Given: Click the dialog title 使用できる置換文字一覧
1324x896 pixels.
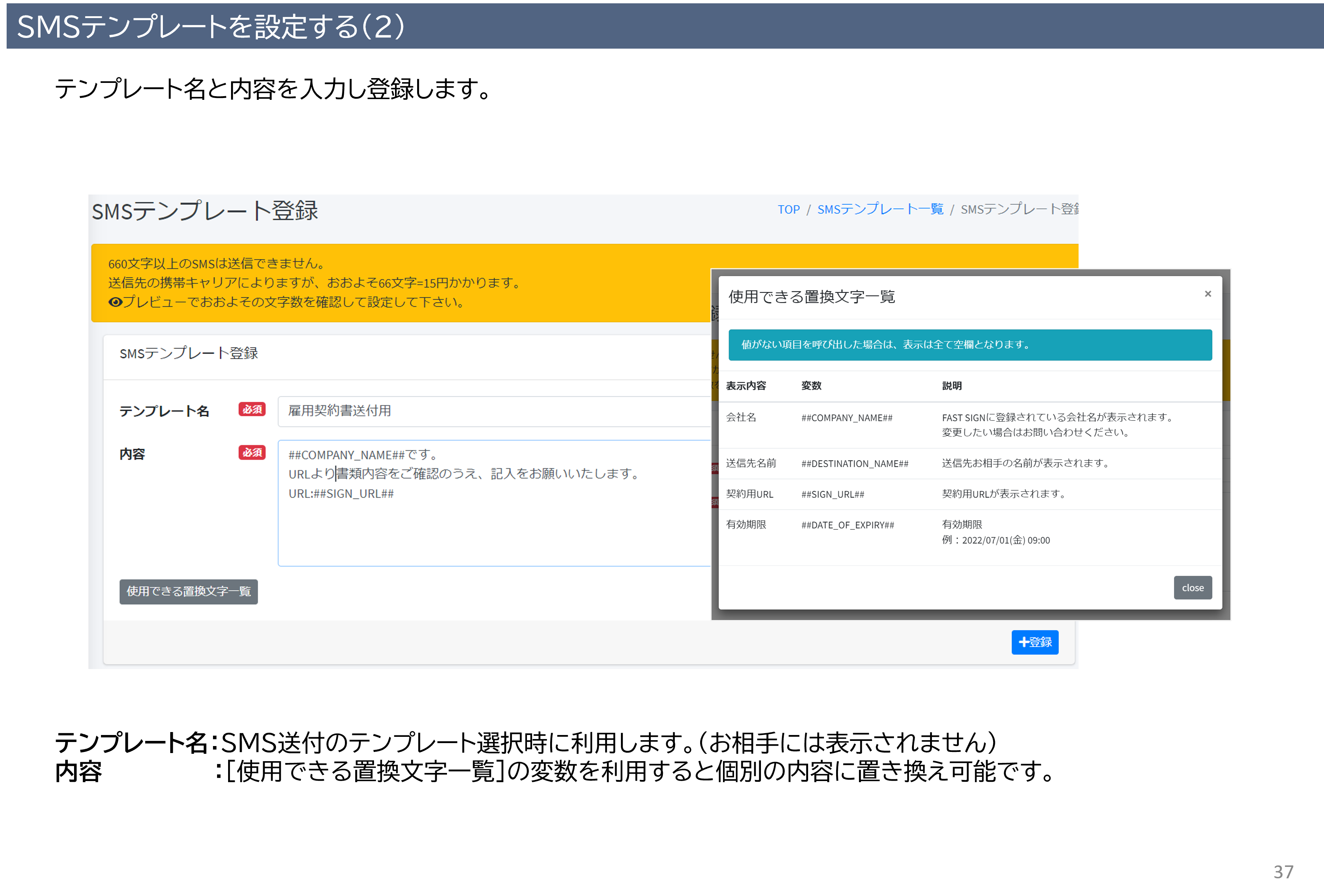Looking at the screenshot, I should click(x=811, y=297).
